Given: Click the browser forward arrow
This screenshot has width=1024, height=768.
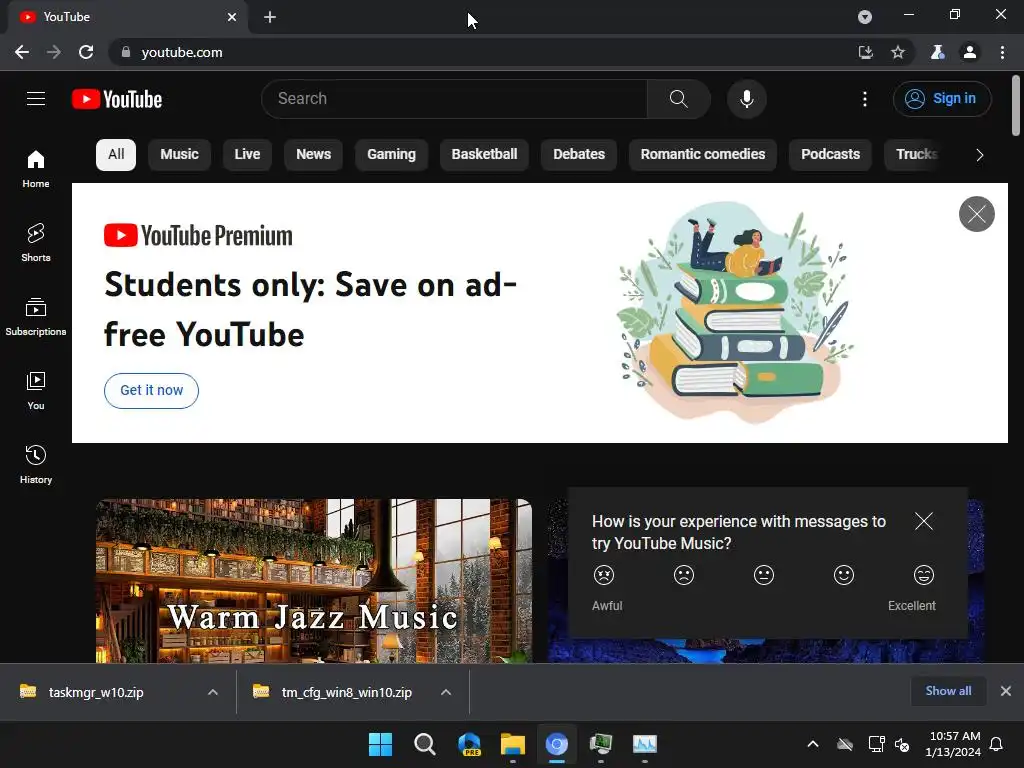Looking at the screenshot, I should [x=54, y=52].
